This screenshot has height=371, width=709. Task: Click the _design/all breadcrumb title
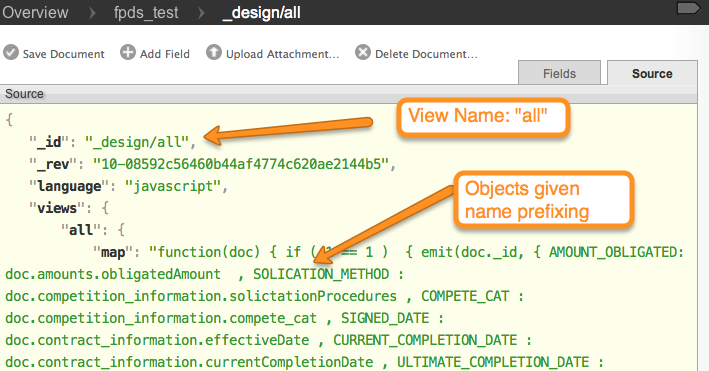(x=262, y=13)
